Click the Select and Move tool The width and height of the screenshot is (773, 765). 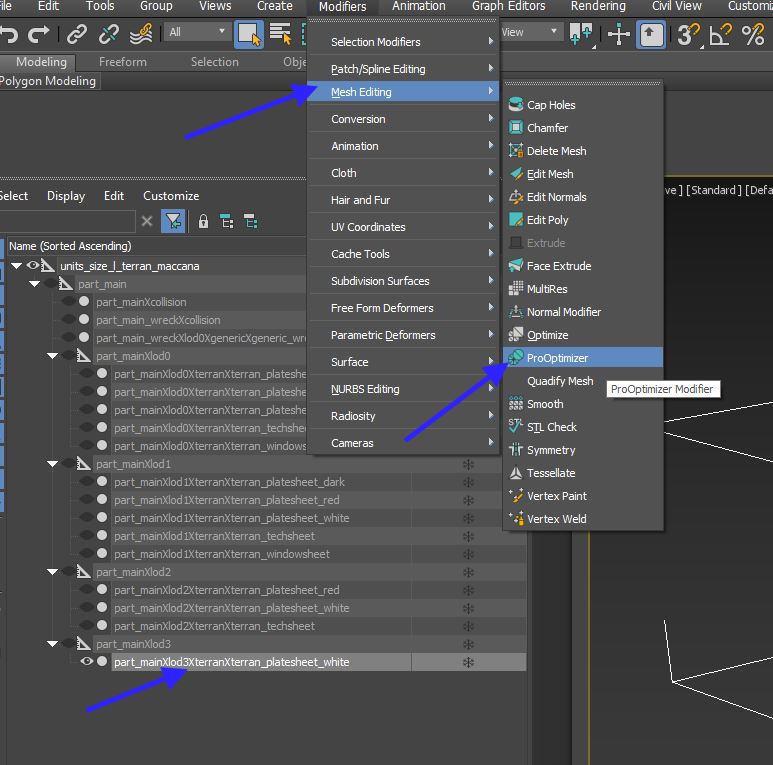pyautogui.click(x=619, y=35)
